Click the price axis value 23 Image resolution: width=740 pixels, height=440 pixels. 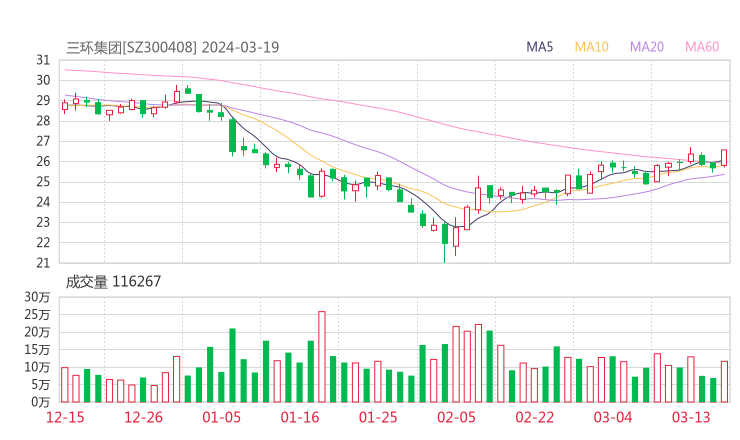pyautogui.click(x=43, y=222)
